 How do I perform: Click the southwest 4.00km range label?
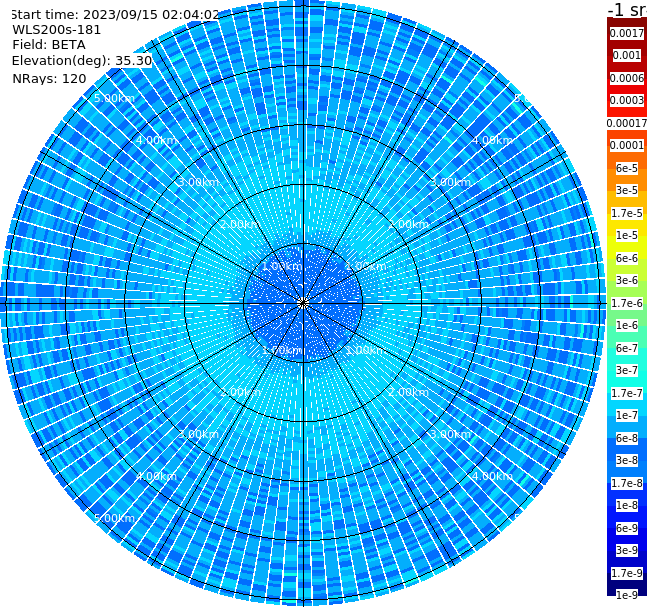[156, 476]
